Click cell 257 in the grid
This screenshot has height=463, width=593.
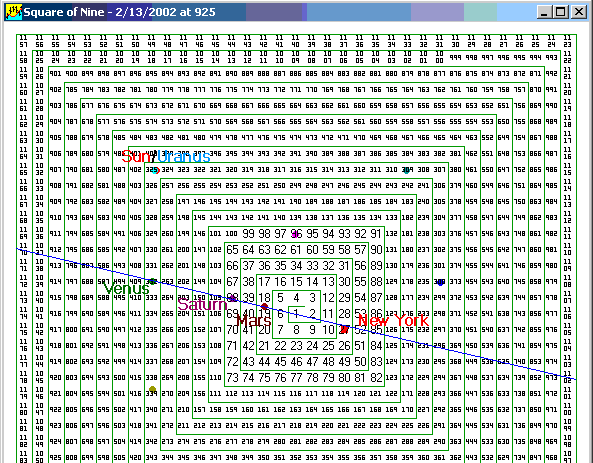click(x=168, y=186)
